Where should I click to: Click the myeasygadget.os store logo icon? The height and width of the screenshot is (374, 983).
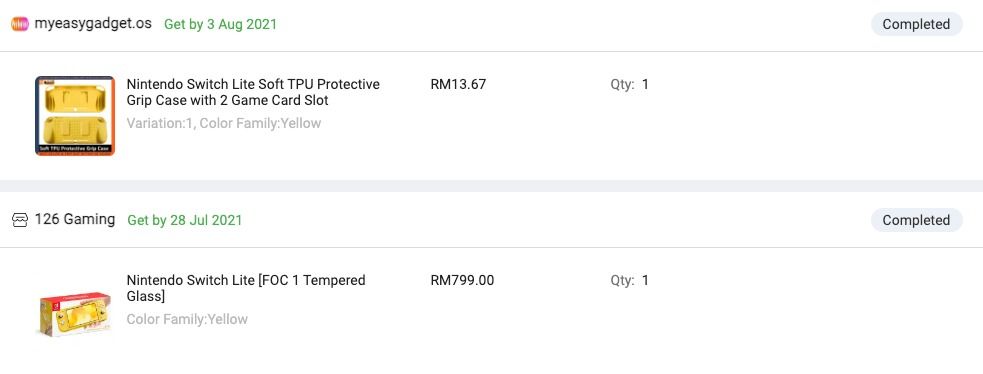pos(20,24)
